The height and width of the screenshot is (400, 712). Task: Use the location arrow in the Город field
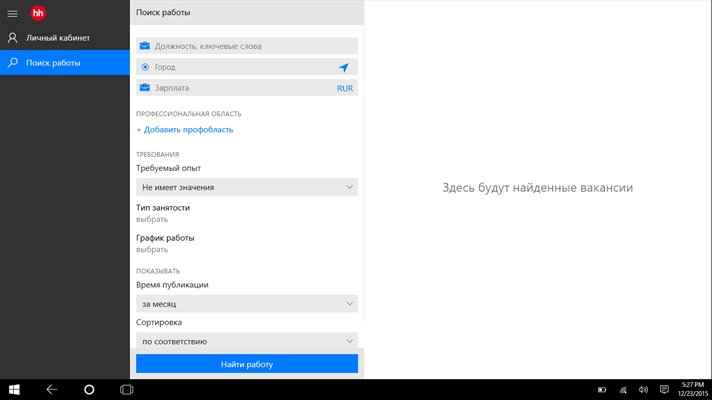click(344, 67)
